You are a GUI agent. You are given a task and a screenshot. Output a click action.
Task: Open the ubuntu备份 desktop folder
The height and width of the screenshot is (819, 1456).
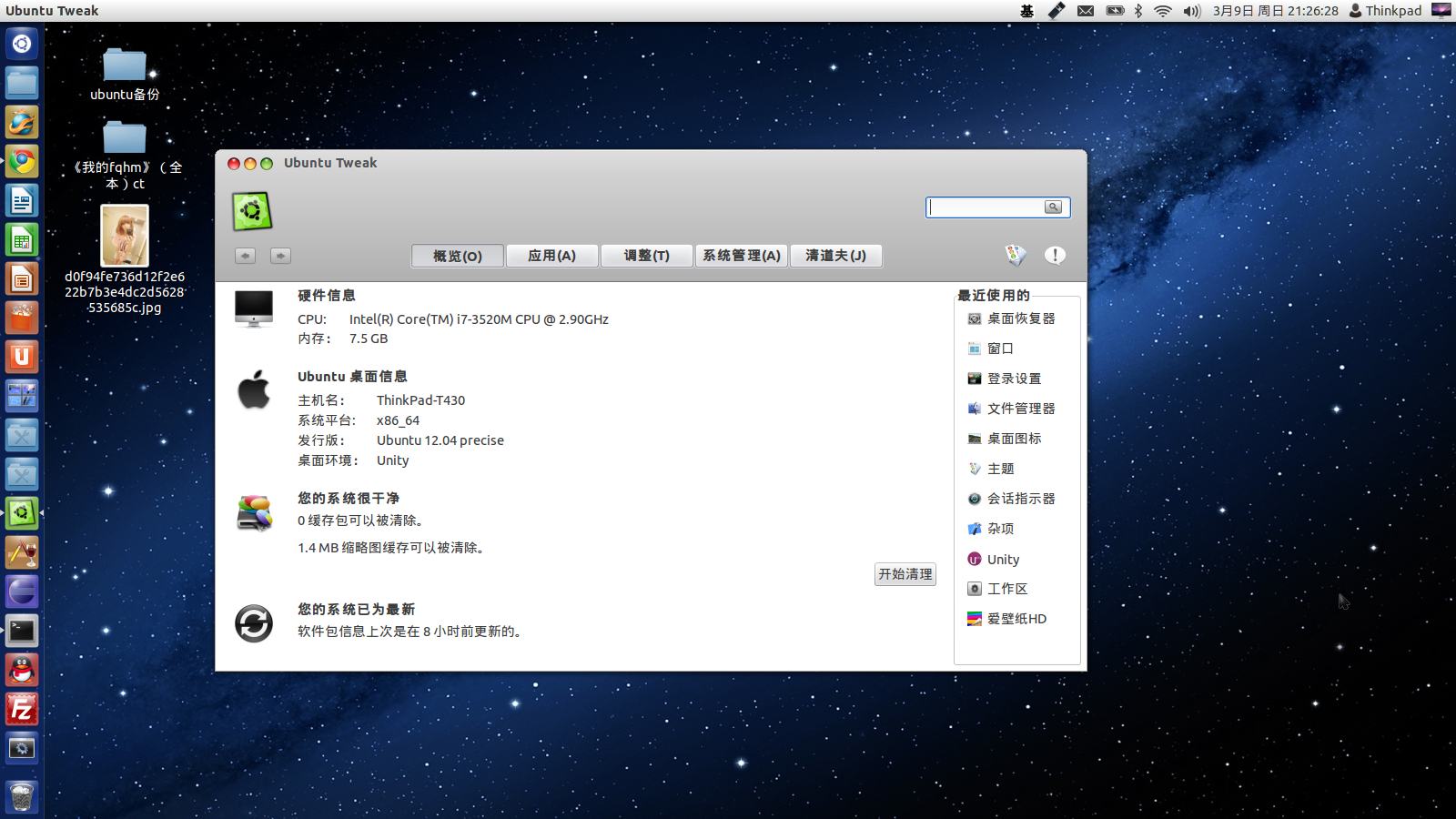click(125, 75)
